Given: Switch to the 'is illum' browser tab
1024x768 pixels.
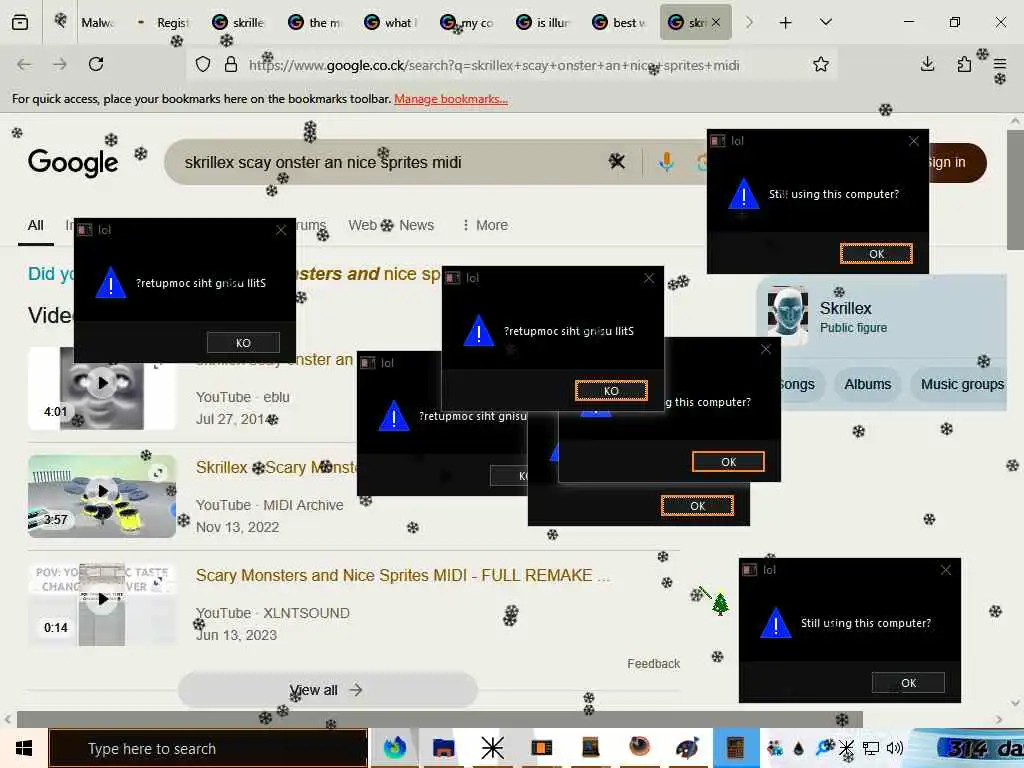Looking at the screenshot, I should tap(543, 23).
